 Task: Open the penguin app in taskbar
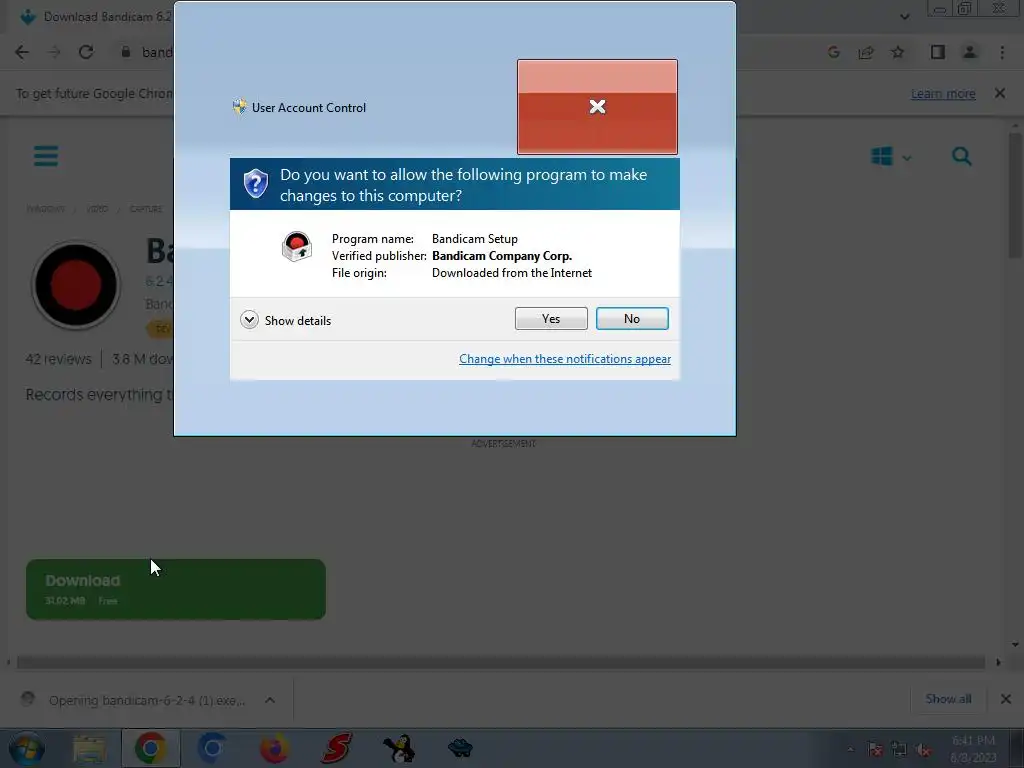pos(398,748)
